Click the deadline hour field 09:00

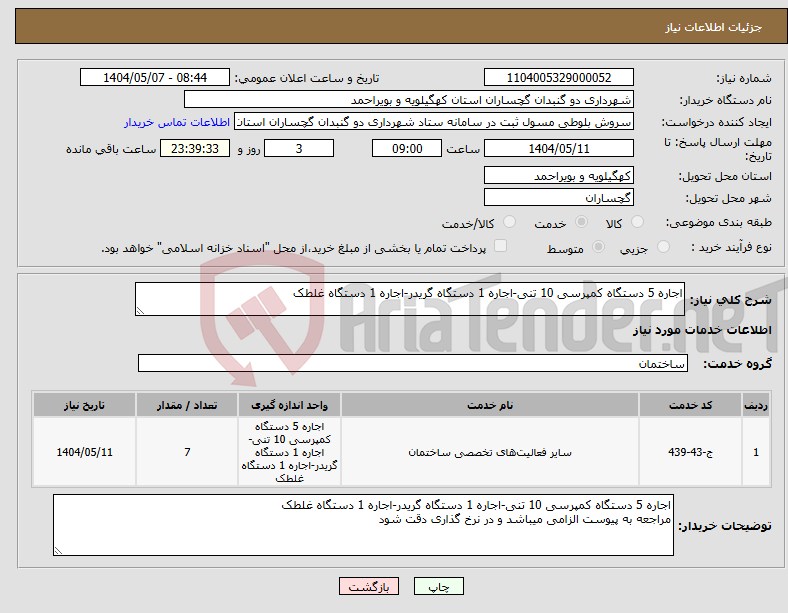coord(407,148)
